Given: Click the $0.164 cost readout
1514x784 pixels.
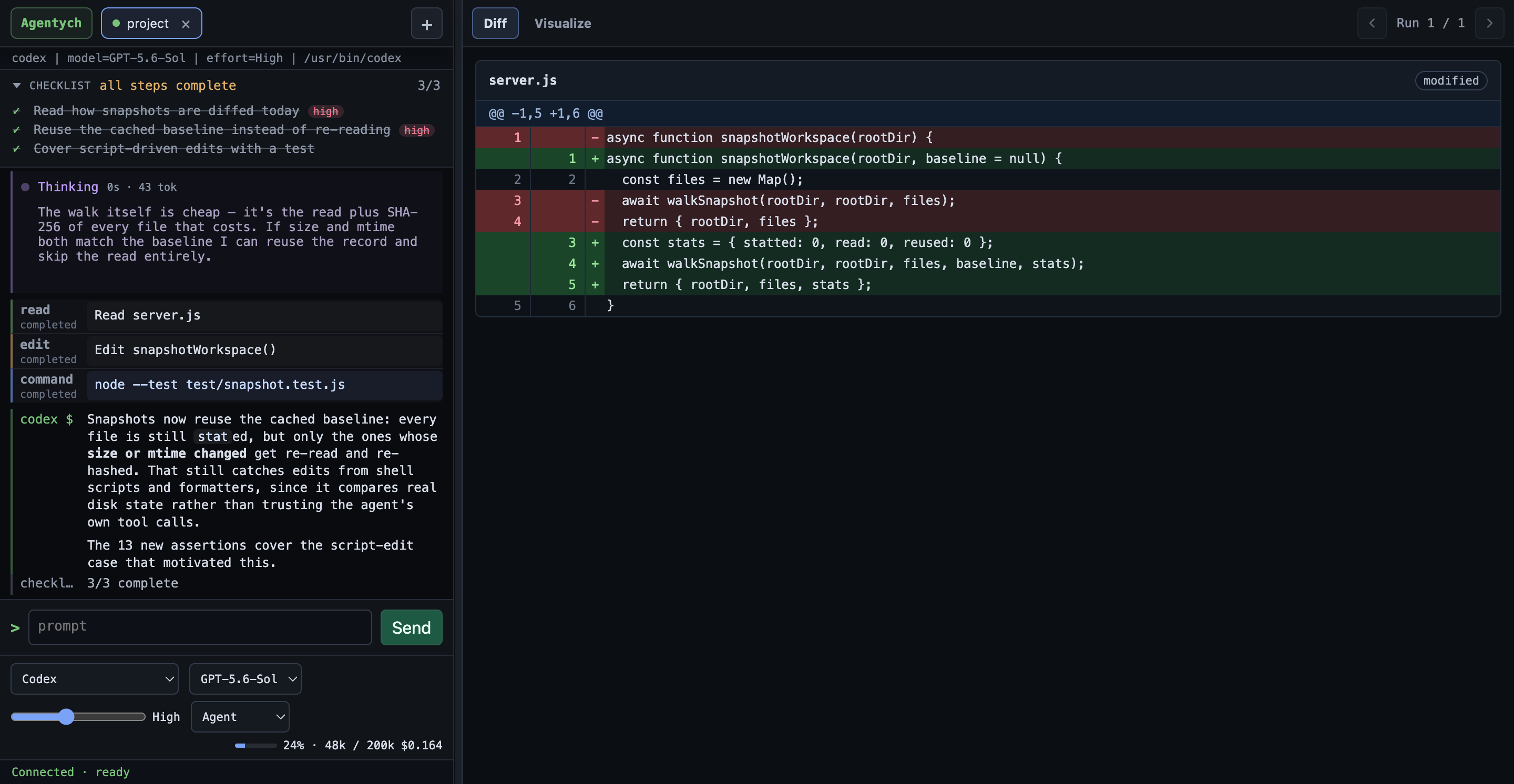Looking at the screenshot, I should [x=422, y=745].
